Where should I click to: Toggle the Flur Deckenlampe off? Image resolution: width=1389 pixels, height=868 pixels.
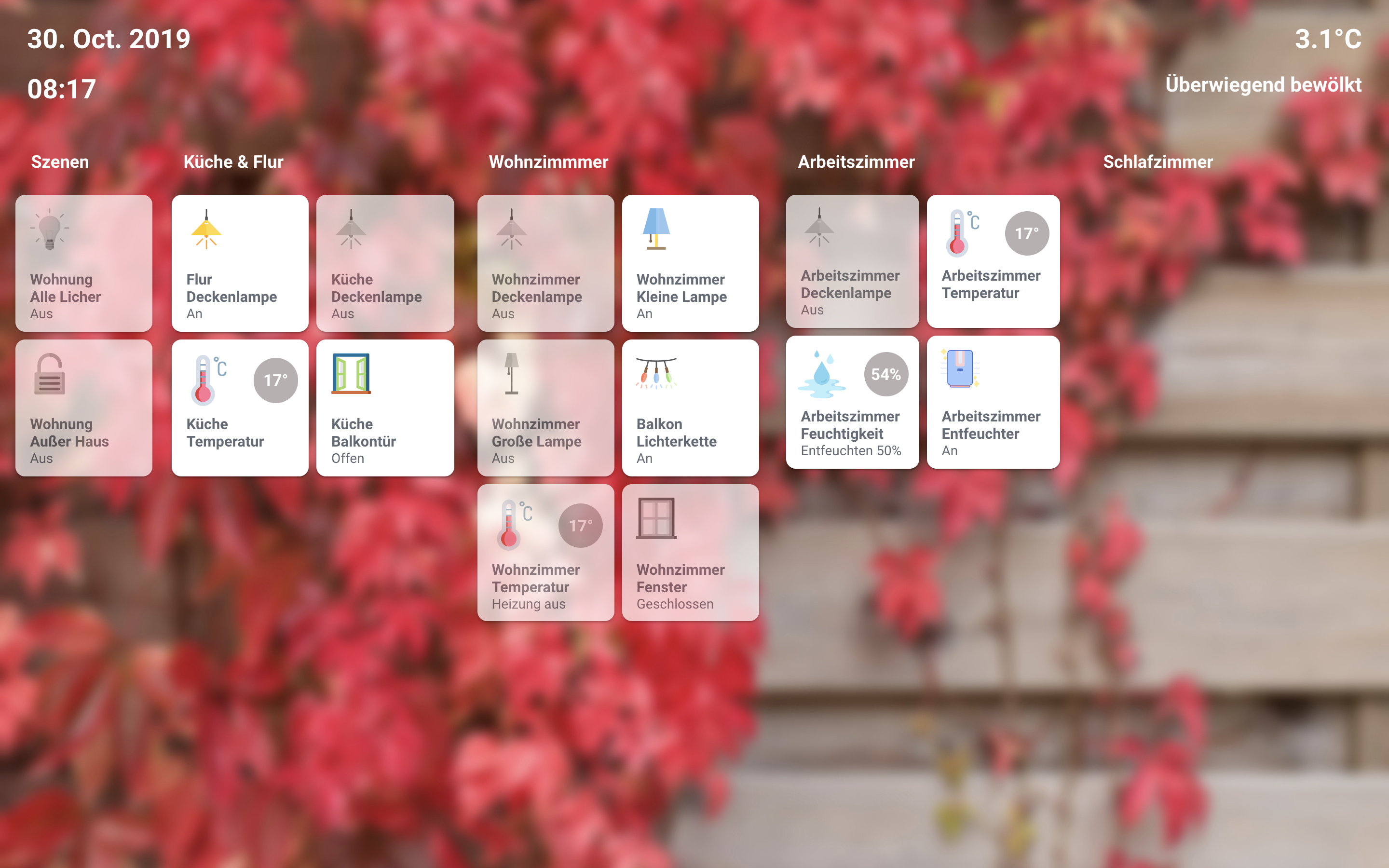(x=240, y=263)
